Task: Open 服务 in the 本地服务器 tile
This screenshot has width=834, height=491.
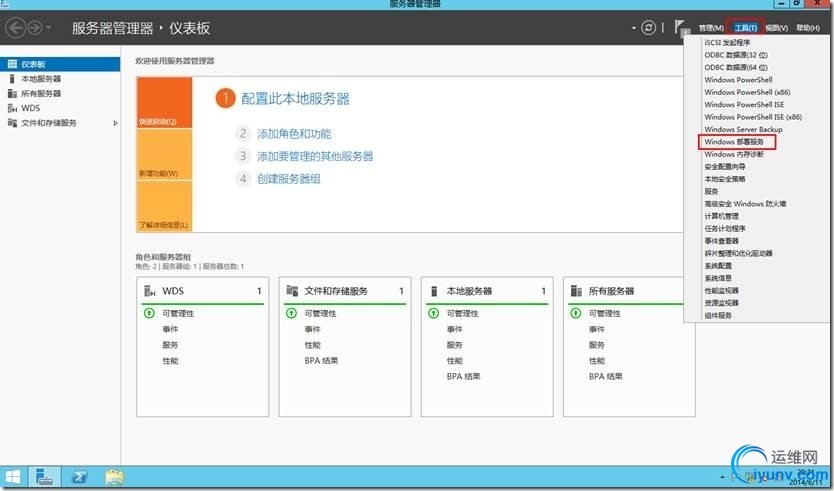Action: pos(455,345)
